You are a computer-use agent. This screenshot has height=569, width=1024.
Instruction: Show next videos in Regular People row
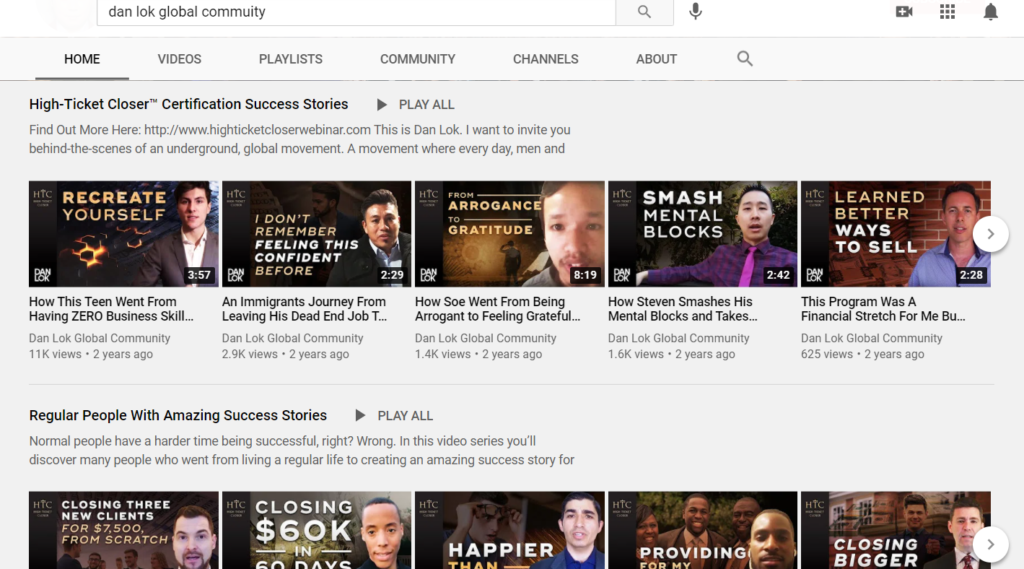(990, 544)
